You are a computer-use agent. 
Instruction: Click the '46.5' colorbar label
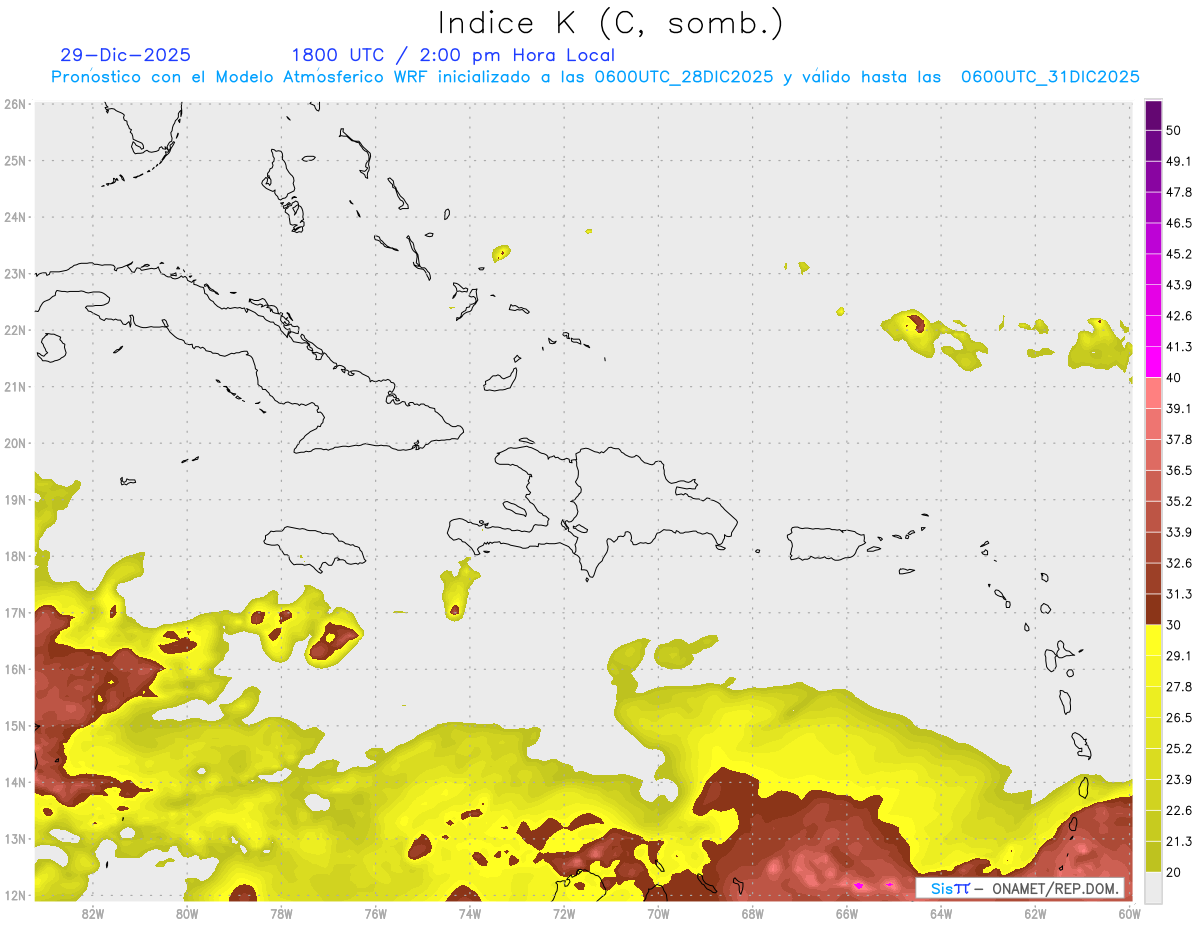(1178, 223)
